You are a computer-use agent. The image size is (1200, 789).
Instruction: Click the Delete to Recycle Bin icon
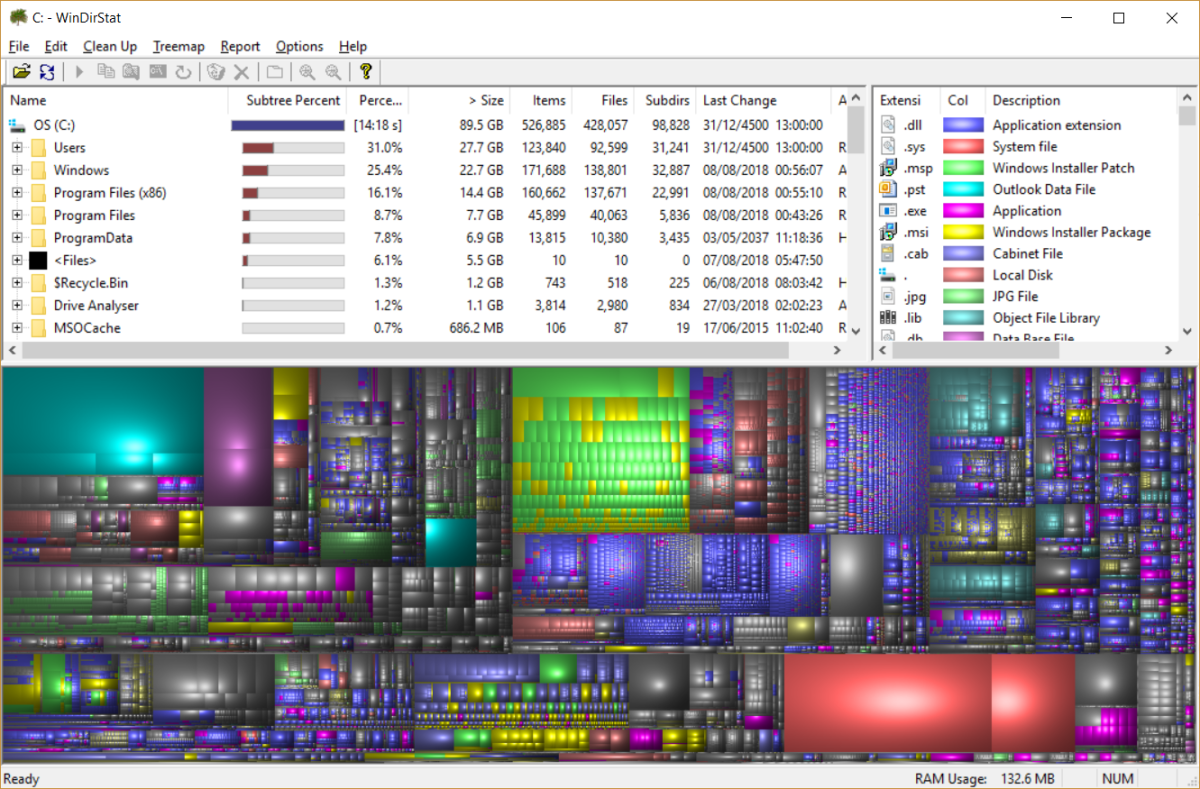pos(214,71)
